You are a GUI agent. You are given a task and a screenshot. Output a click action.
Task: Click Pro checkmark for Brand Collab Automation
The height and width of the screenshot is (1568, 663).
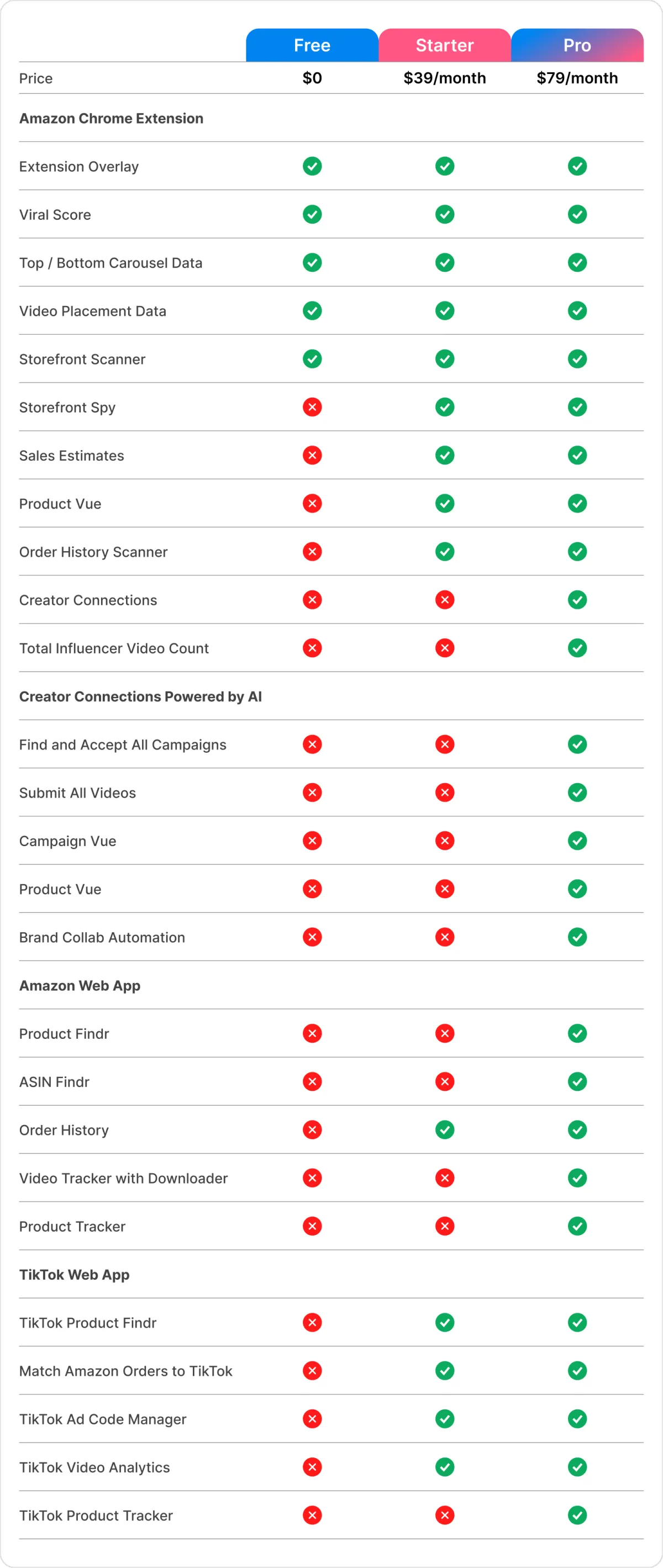click(x=577, y=937)
